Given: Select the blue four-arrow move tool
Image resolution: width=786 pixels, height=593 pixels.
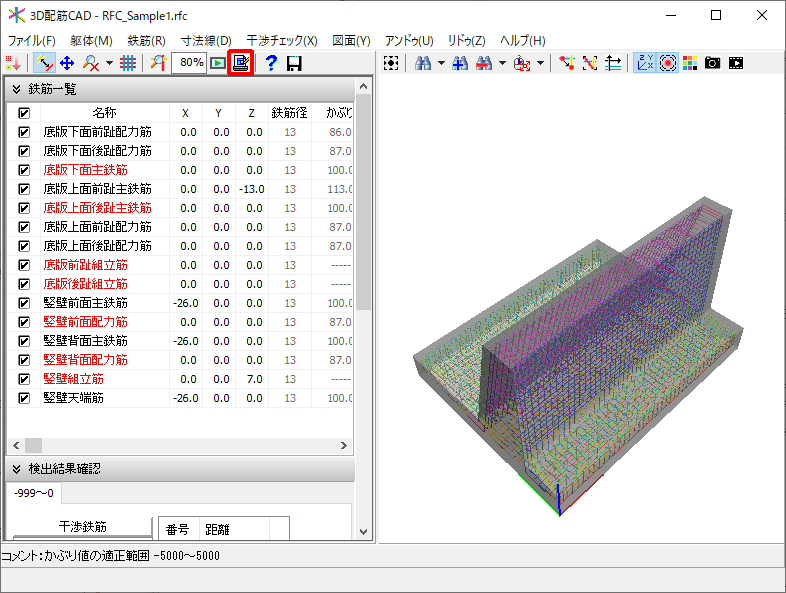Looking at the screenshot, I should click(68, 63).
